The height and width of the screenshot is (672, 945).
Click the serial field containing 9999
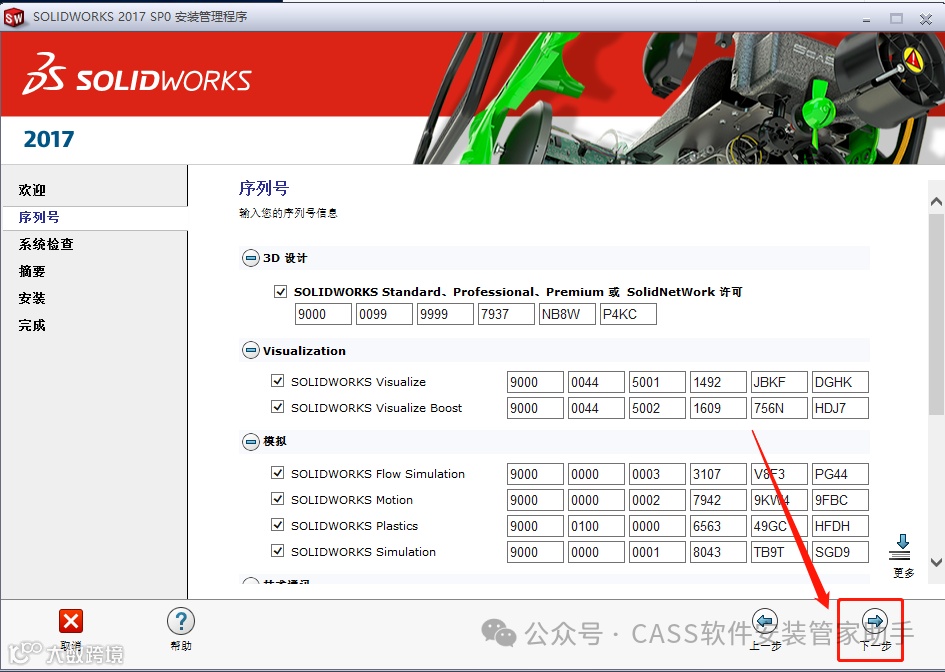tap(445, 314)
